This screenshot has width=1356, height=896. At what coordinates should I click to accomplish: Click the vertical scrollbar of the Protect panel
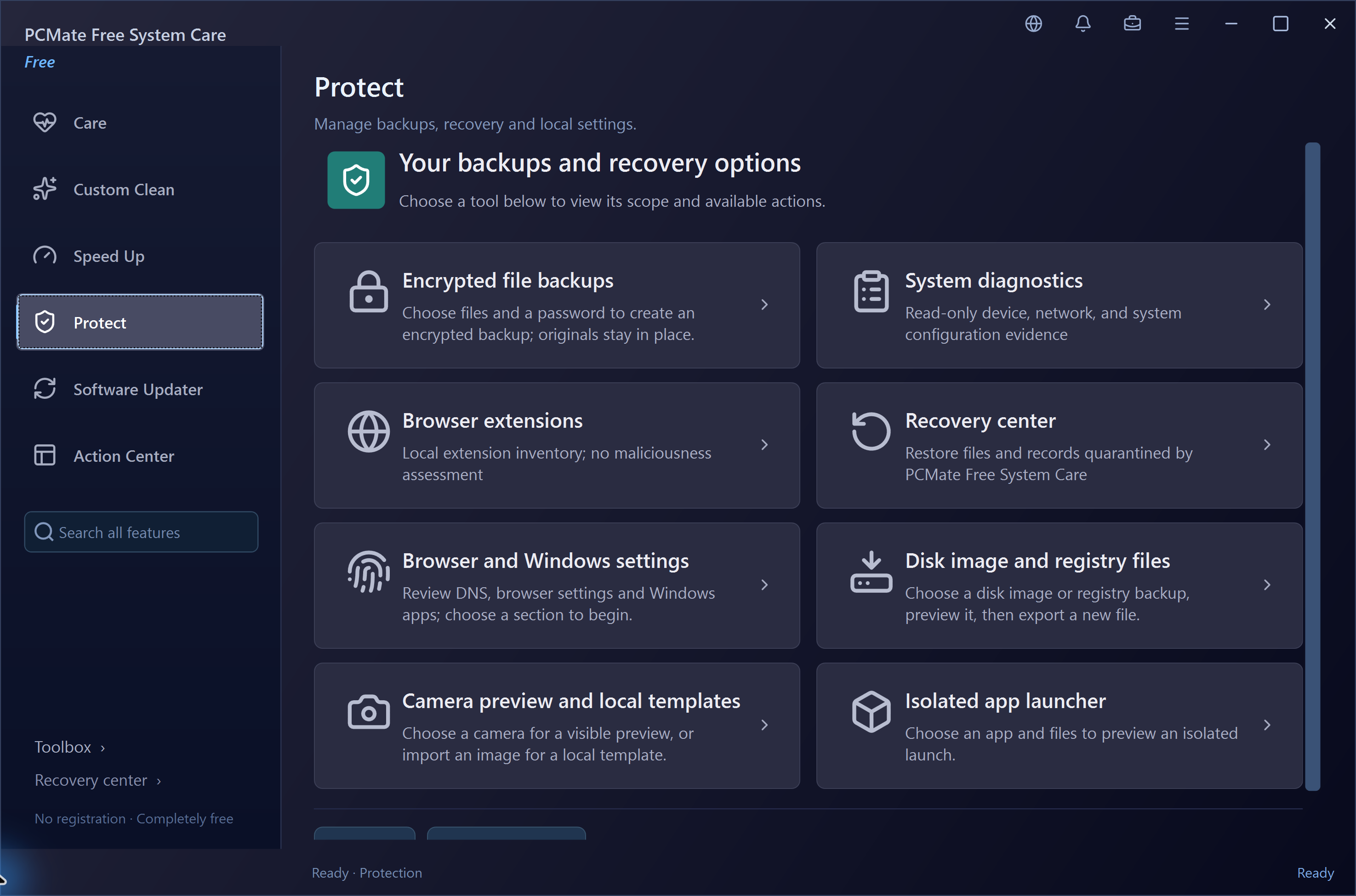pyautogui.click(x=1312, y=466)
